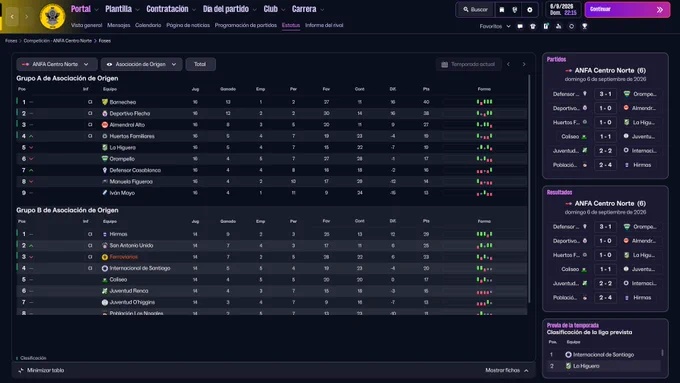Open the circle favorite icon
Screen dimensions: 680x383
572,26
